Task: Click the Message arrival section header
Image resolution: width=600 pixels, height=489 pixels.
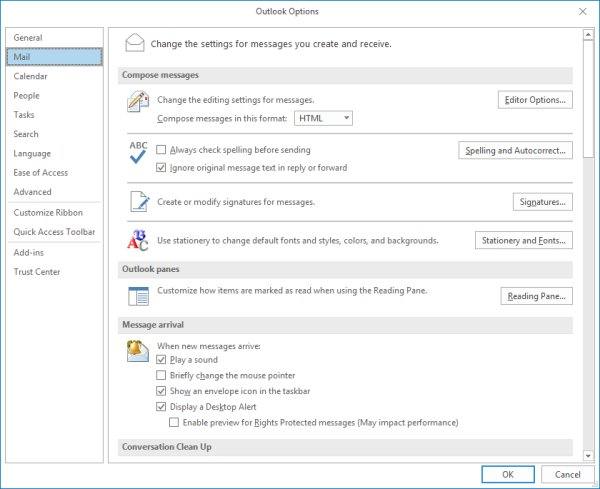Action: pos(345,325)
